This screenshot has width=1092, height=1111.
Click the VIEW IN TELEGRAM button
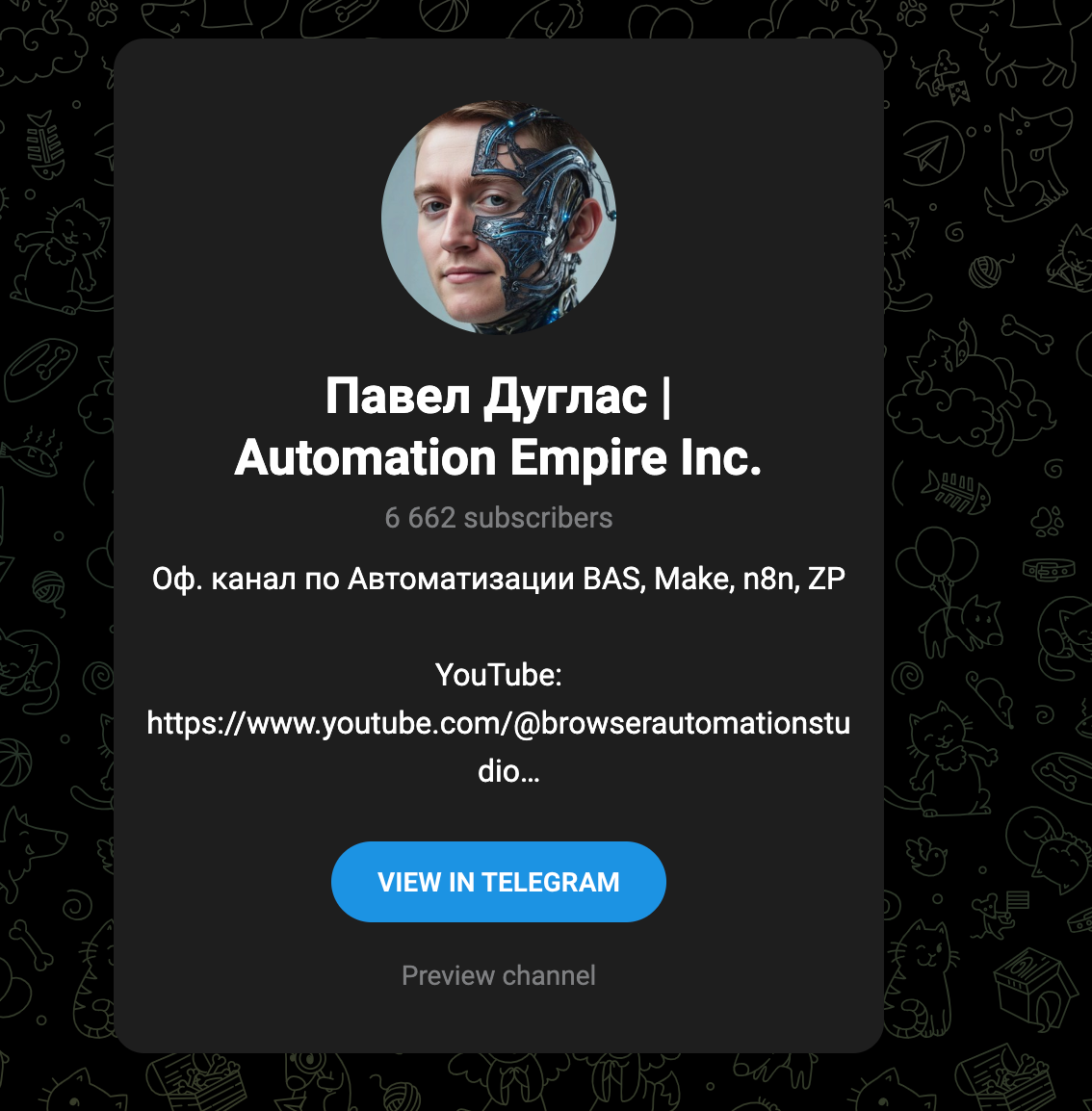pos(498,882)
